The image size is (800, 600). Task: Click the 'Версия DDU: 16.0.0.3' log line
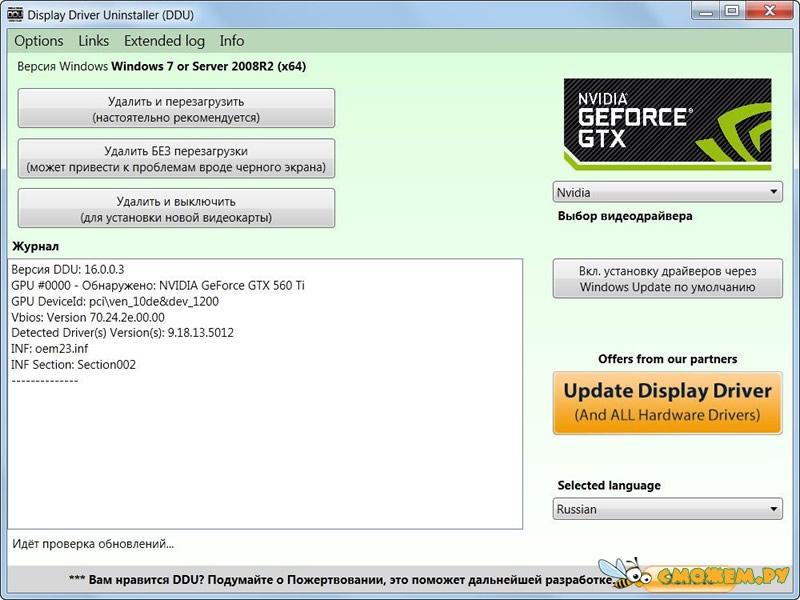[x=68, y=269]
